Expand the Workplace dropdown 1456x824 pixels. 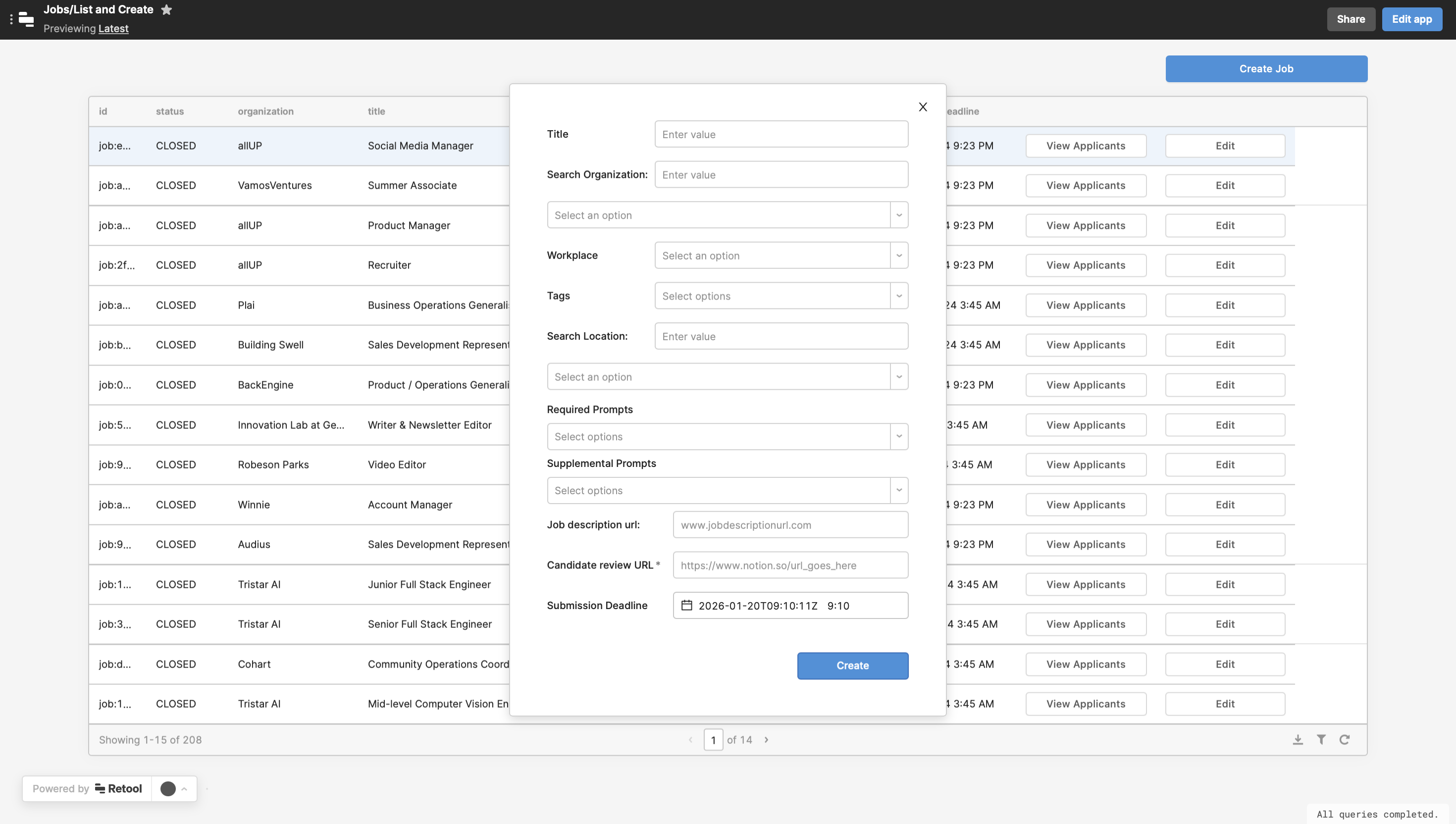pos(899,255)
